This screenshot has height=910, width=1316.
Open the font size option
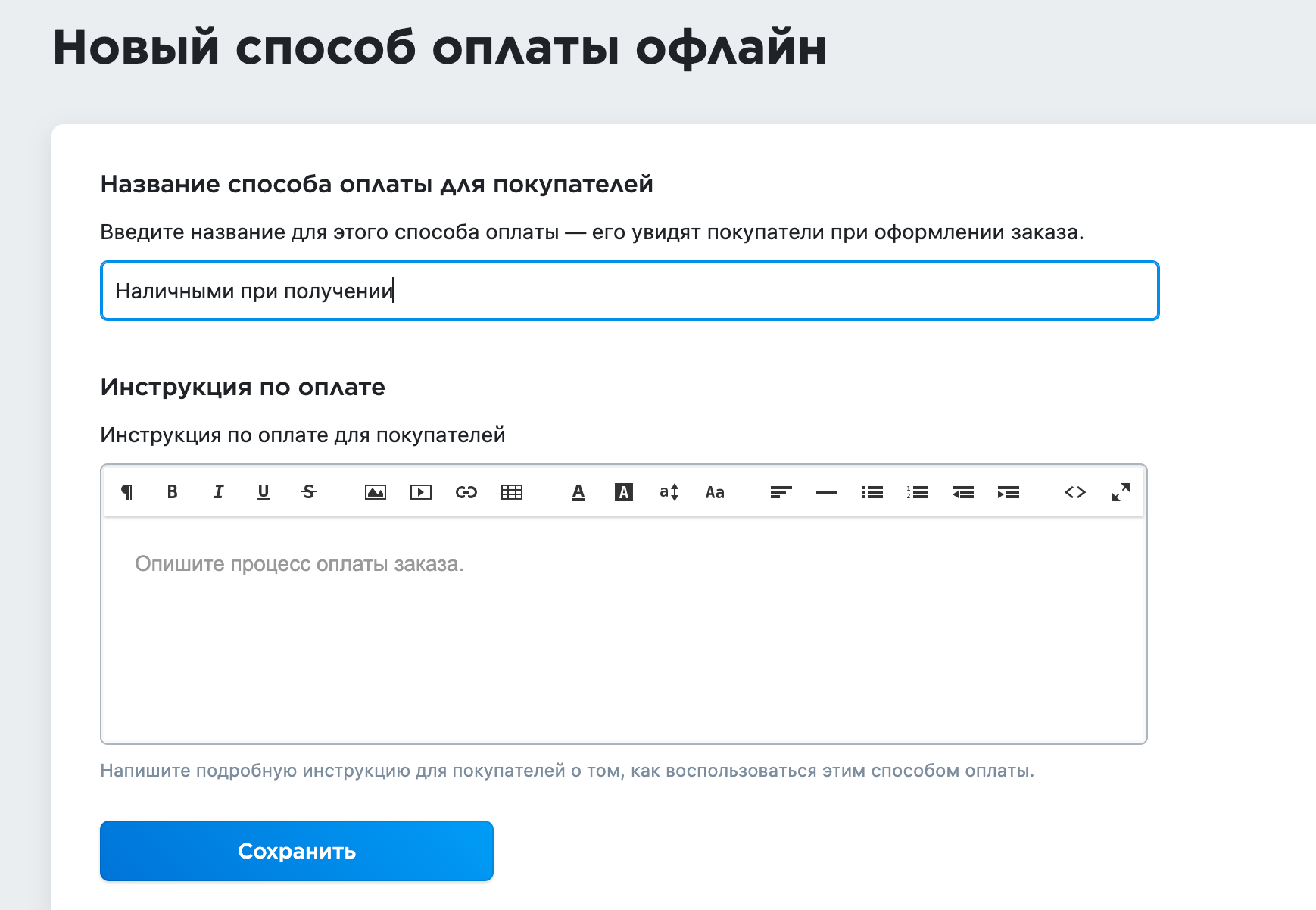(669, 492)
